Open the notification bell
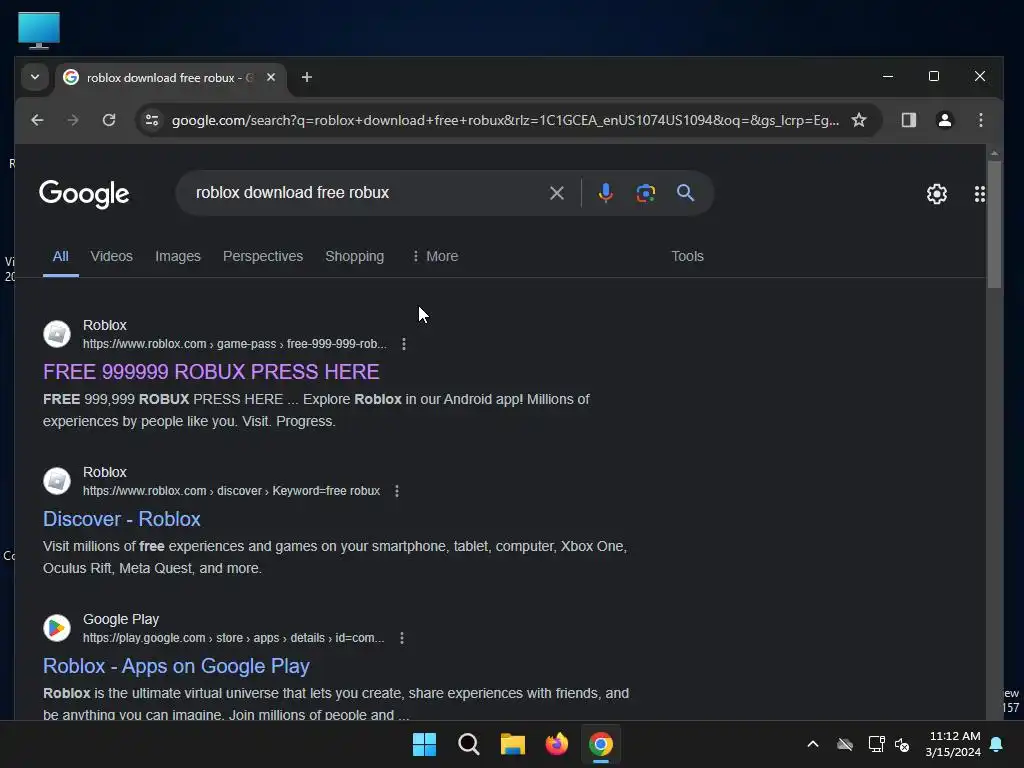The image size is (1024, 768). click(997, 744)
